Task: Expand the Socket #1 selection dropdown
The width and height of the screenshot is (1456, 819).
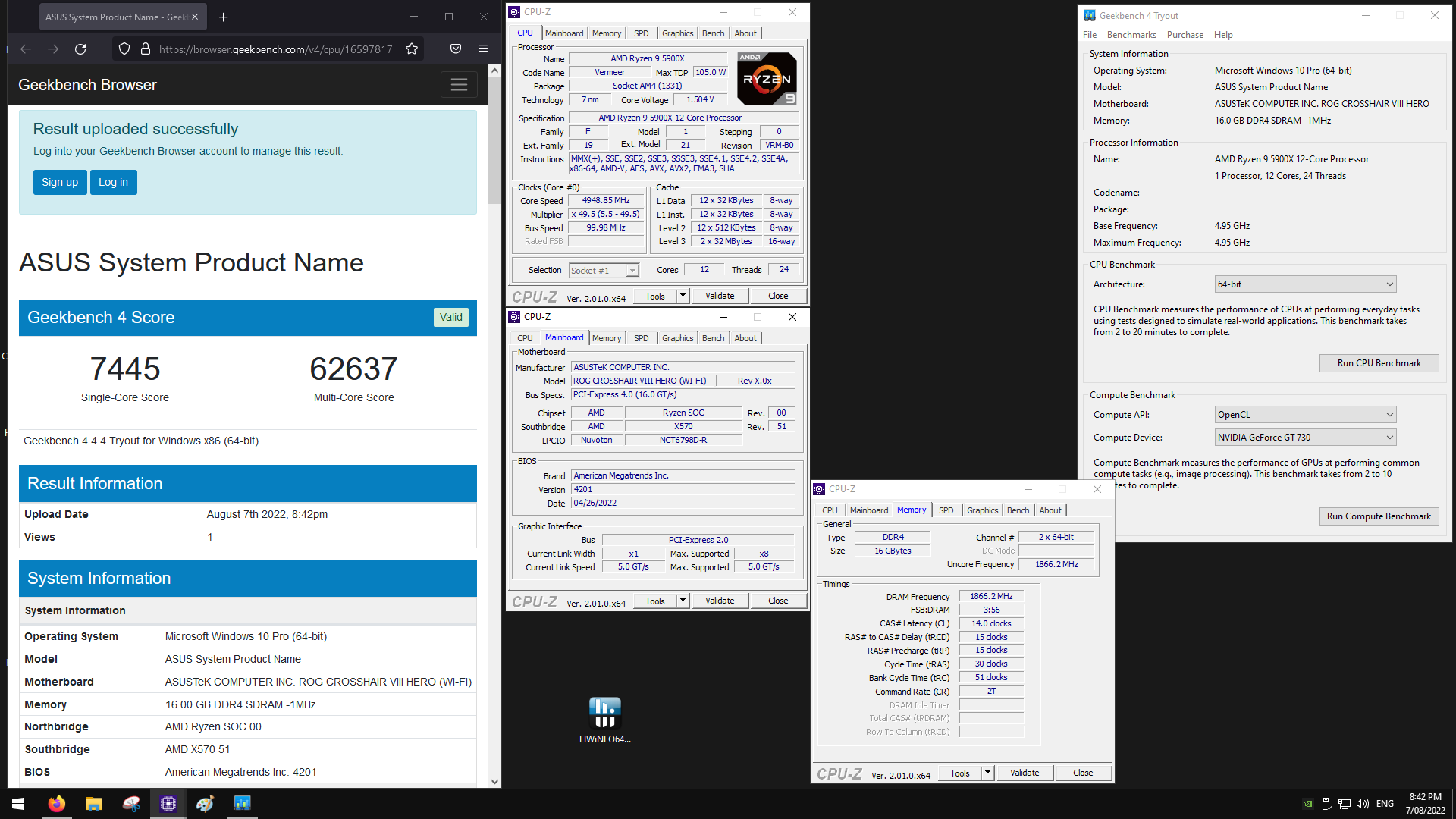Action: click(632, 271)
